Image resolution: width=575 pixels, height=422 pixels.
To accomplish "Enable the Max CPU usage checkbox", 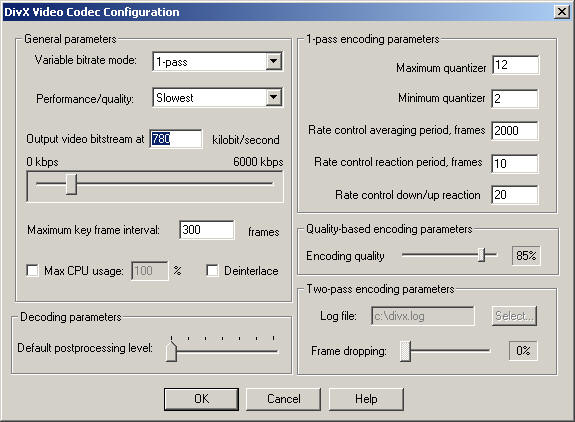I will pyautogui.click(x=33, y=271).
